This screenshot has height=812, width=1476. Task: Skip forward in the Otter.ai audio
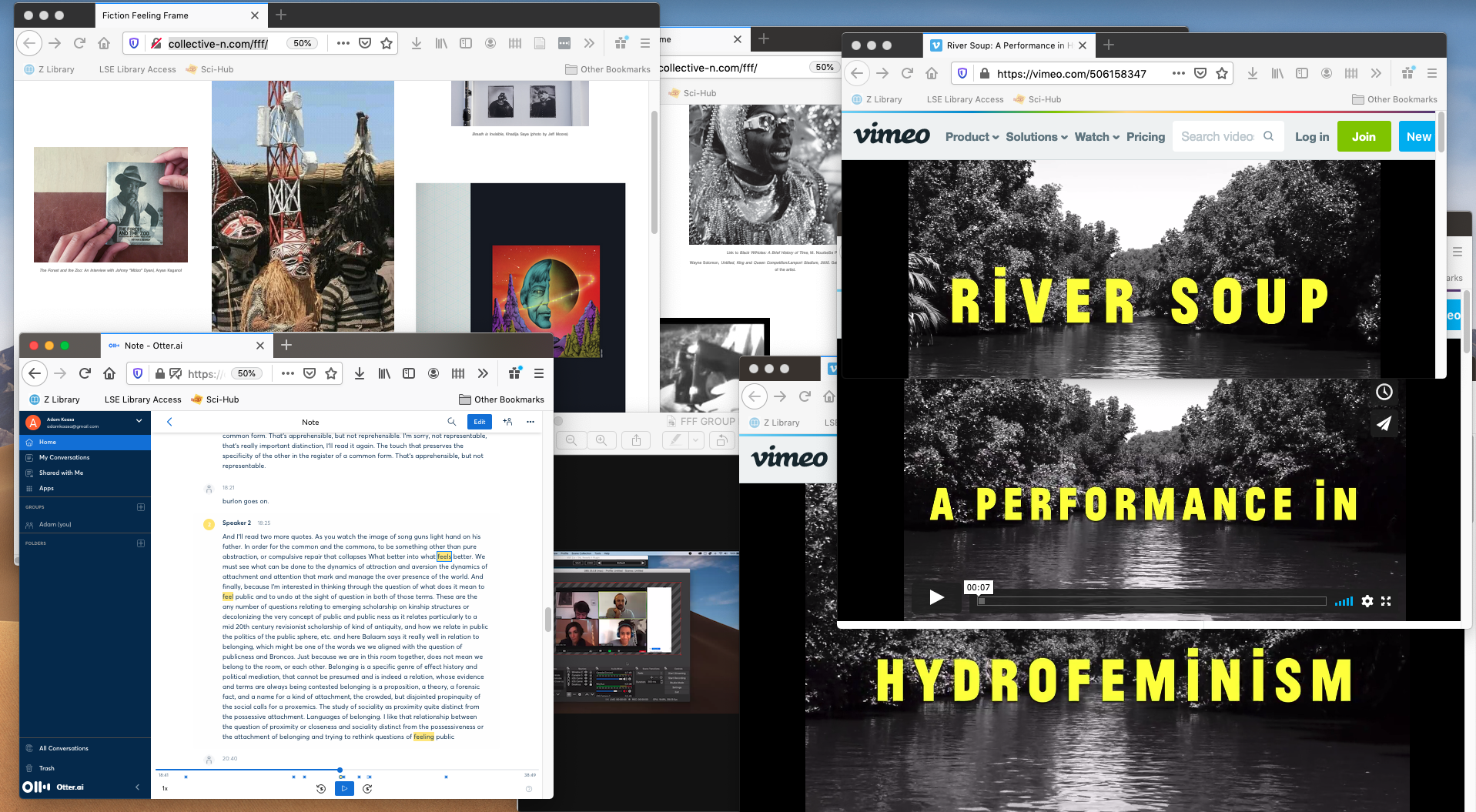point(367,788)
